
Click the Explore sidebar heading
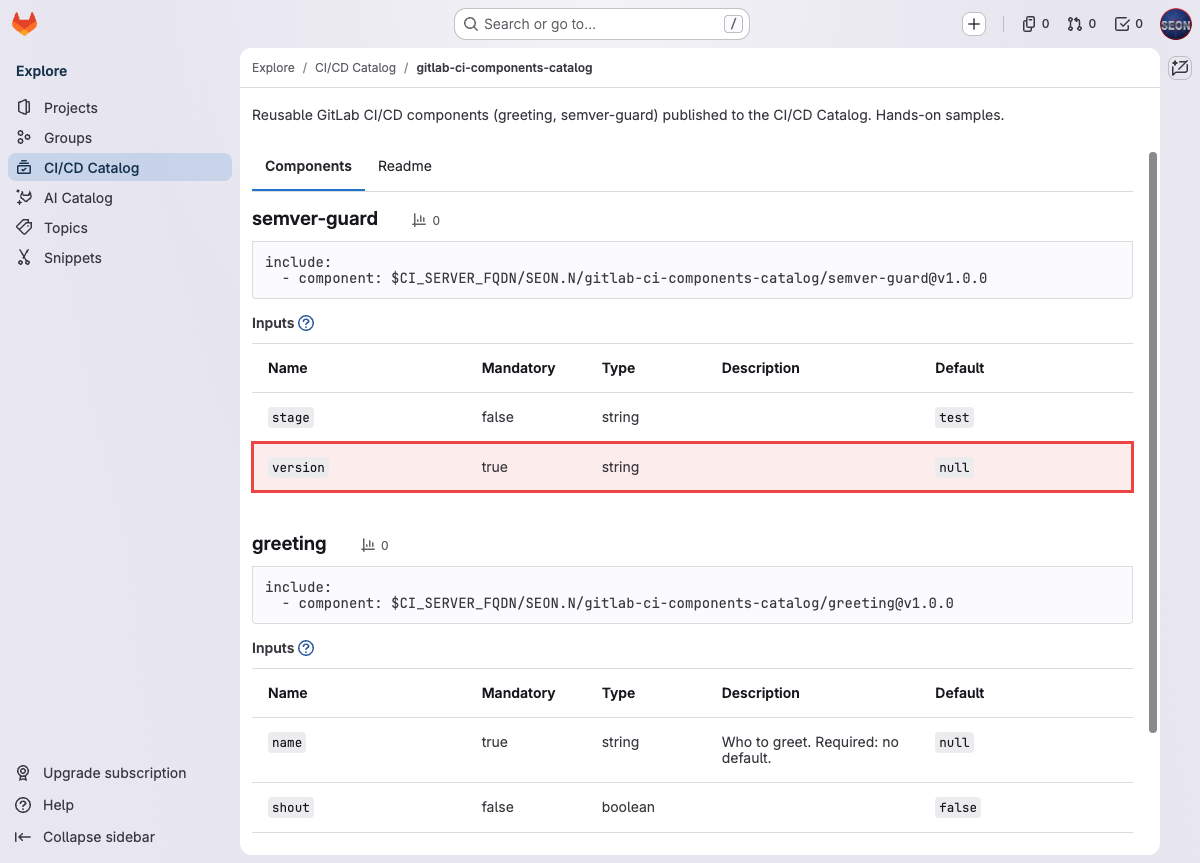(x=42, y=71)
